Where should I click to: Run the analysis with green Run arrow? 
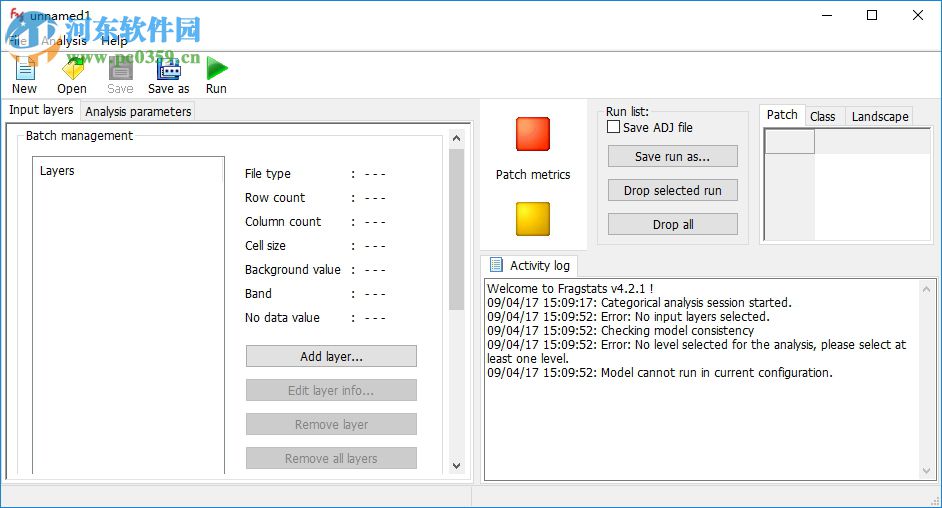(x=217, y=68)
